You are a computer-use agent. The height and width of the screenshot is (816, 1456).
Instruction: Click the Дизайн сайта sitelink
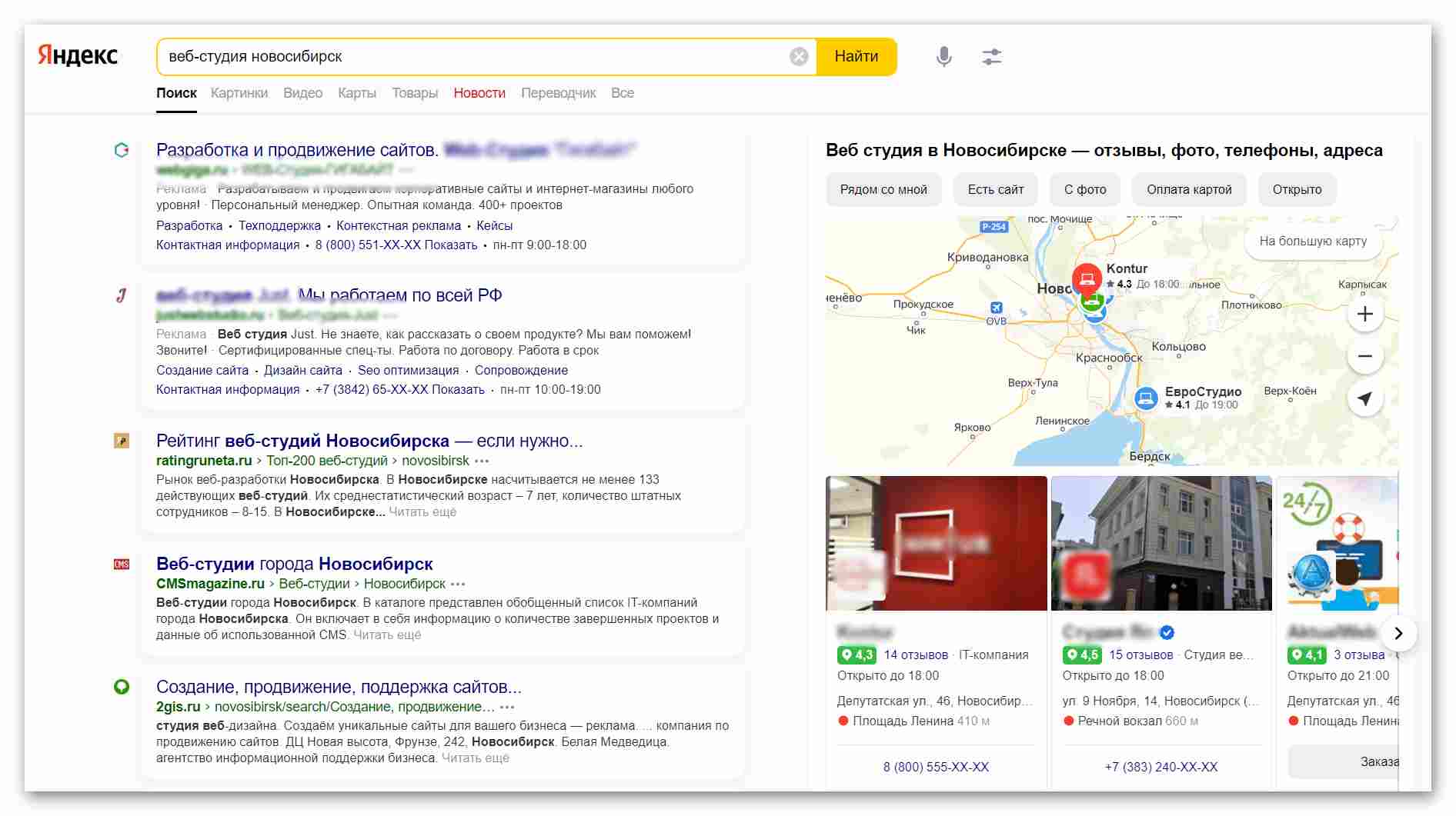pos(303,370)
